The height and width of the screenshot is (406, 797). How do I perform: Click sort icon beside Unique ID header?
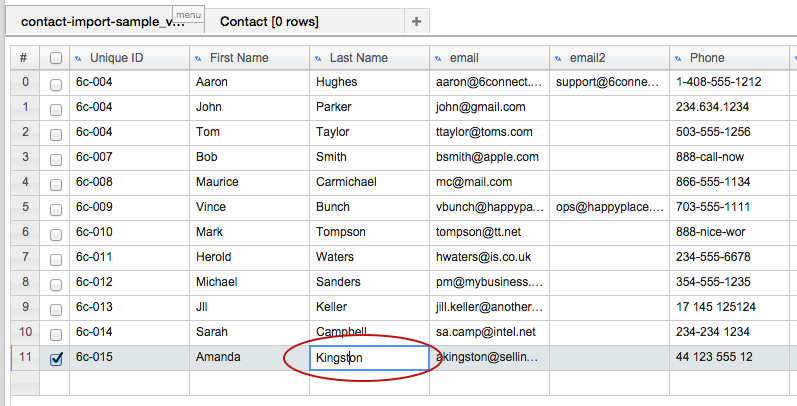pos(77,58)
